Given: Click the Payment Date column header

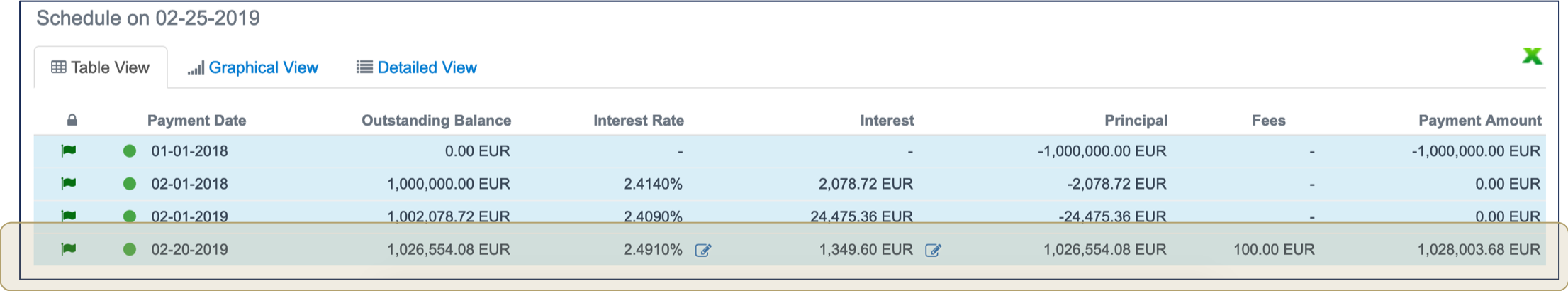Looking at the screenshot, I should click(x=196, y=121).
